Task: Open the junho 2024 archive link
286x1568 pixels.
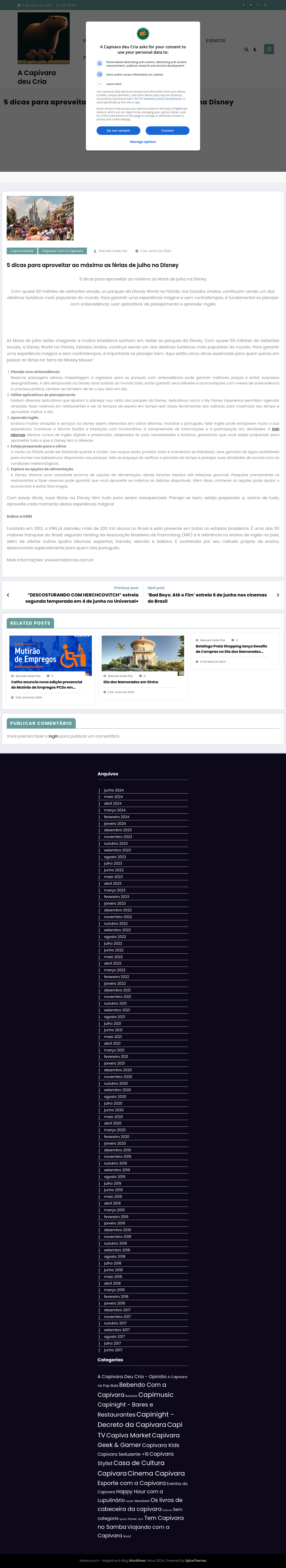Action: (x=113, y=790)
